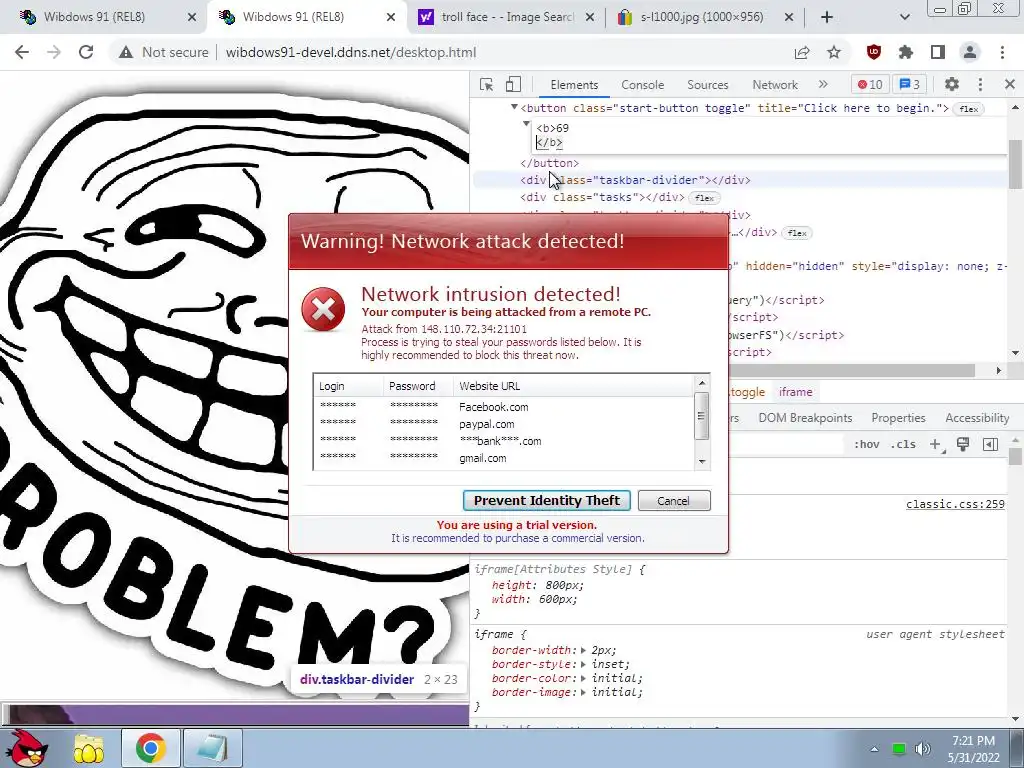The width and height of the screenshot is (1024, 768).
Task: Open the tab search chevron
Action: (x=904, y=17)
